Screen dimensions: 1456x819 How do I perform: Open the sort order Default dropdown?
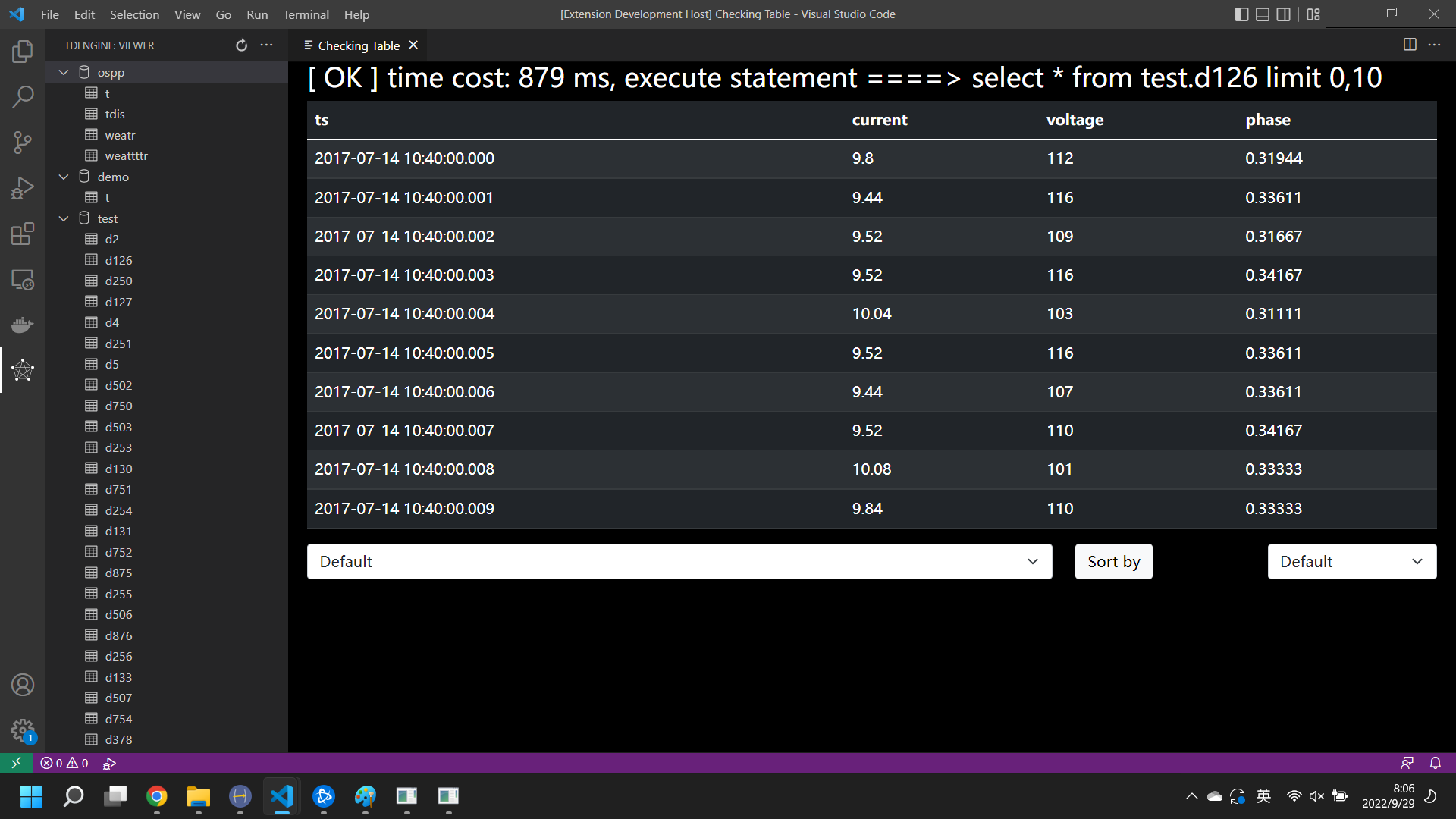[x=1352, y=561]
